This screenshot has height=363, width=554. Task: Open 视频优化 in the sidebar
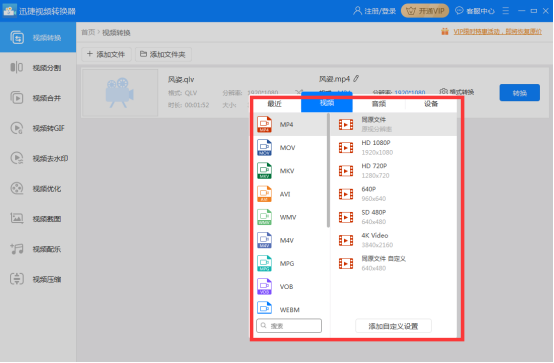click(38, 188)
